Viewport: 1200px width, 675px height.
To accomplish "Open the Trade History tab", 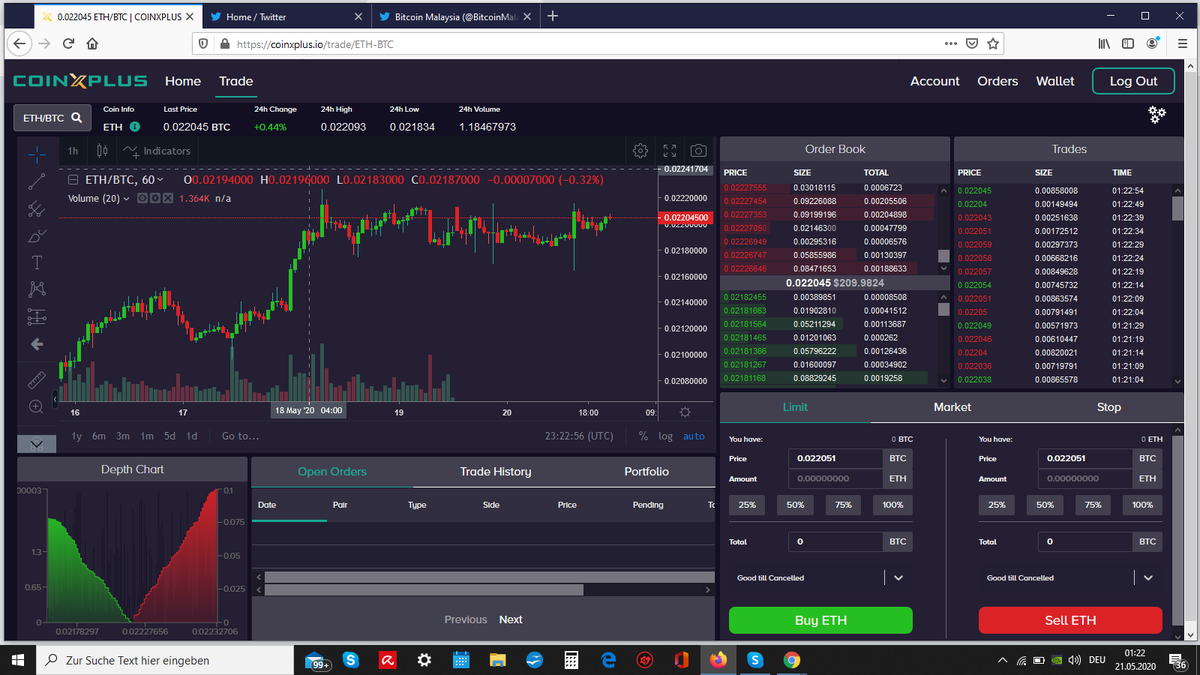I will pos(495,472).
